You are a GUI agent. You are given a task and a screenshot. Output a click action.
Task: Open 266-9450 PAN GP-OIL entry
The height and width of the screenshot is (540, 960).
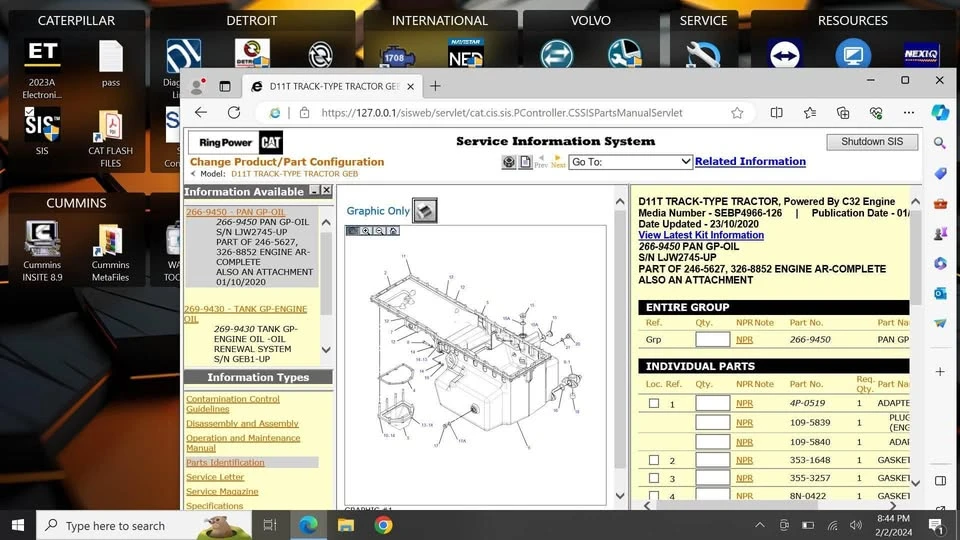(x=235, y=212)
